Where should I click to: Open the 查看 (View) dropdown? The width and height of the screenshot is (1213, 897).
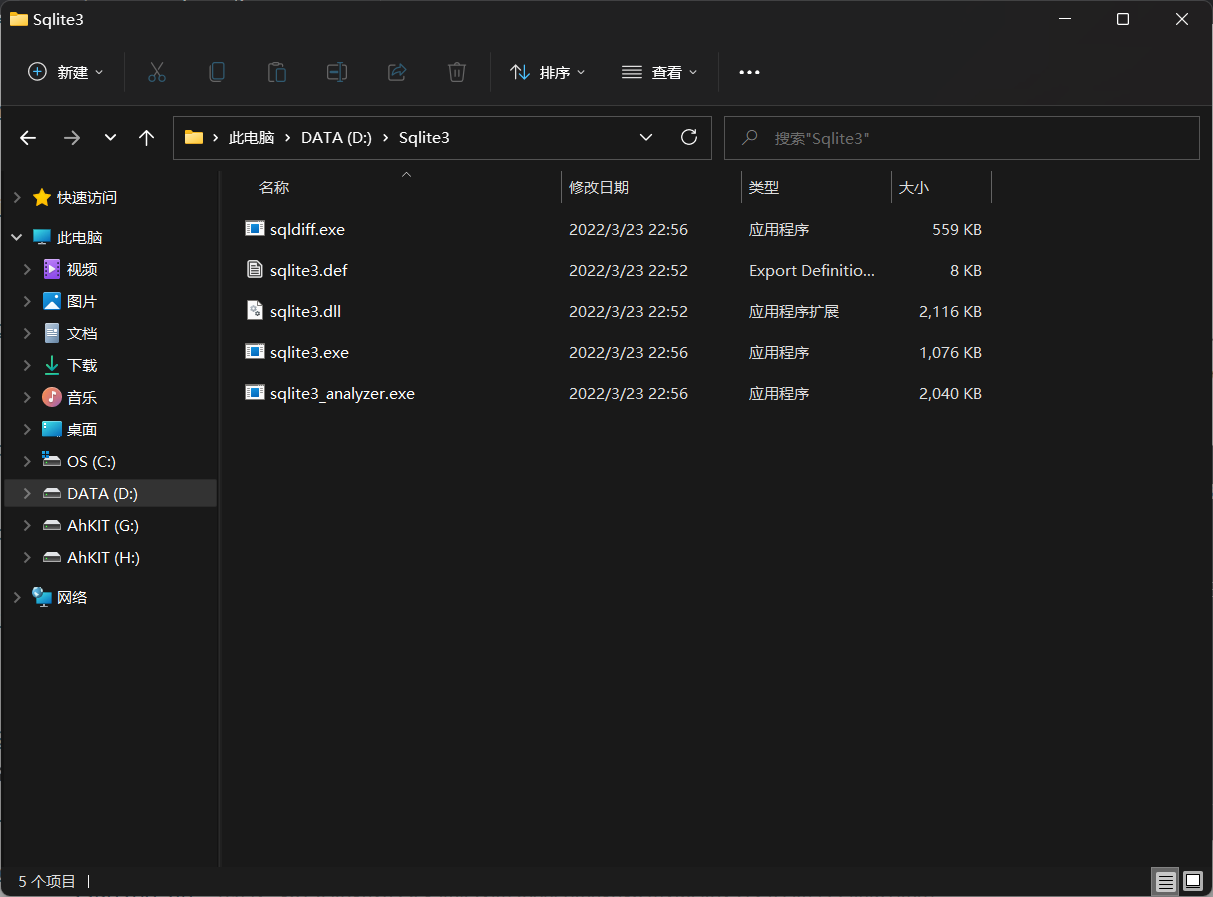660,72
